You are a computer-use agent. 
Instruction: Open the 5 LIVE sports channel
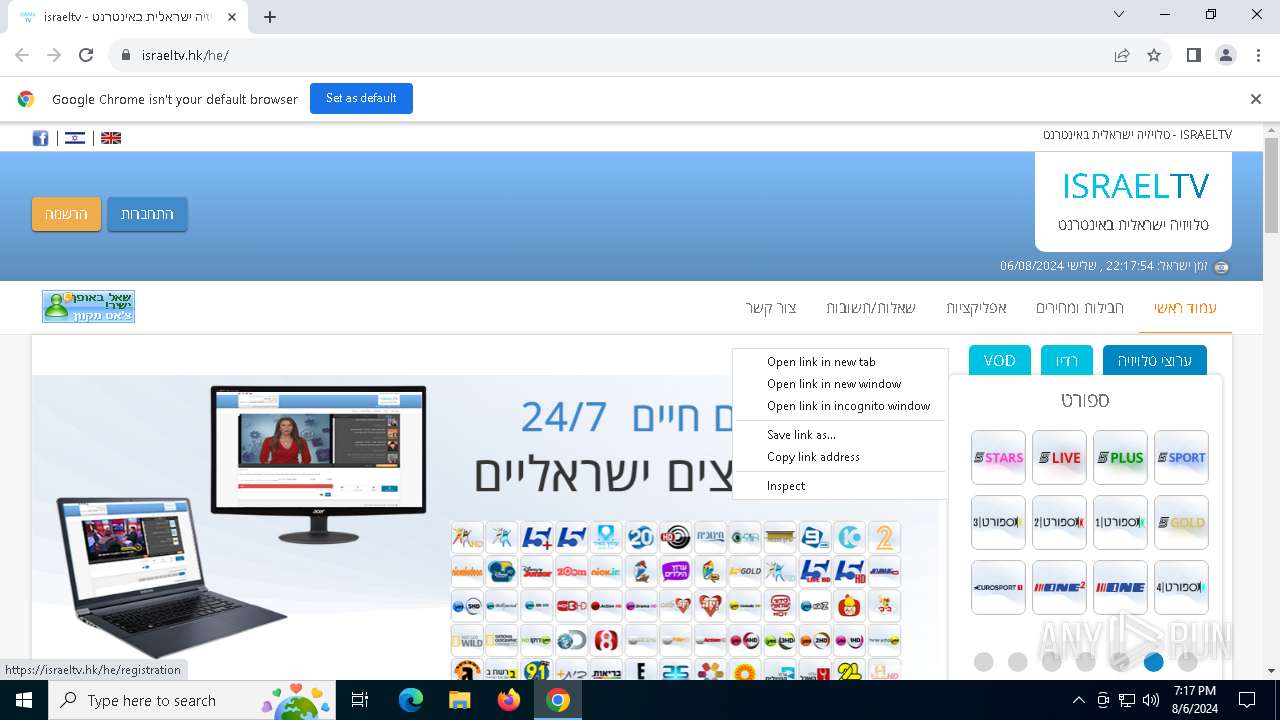pyautogui.click(x=1059, y=458)
